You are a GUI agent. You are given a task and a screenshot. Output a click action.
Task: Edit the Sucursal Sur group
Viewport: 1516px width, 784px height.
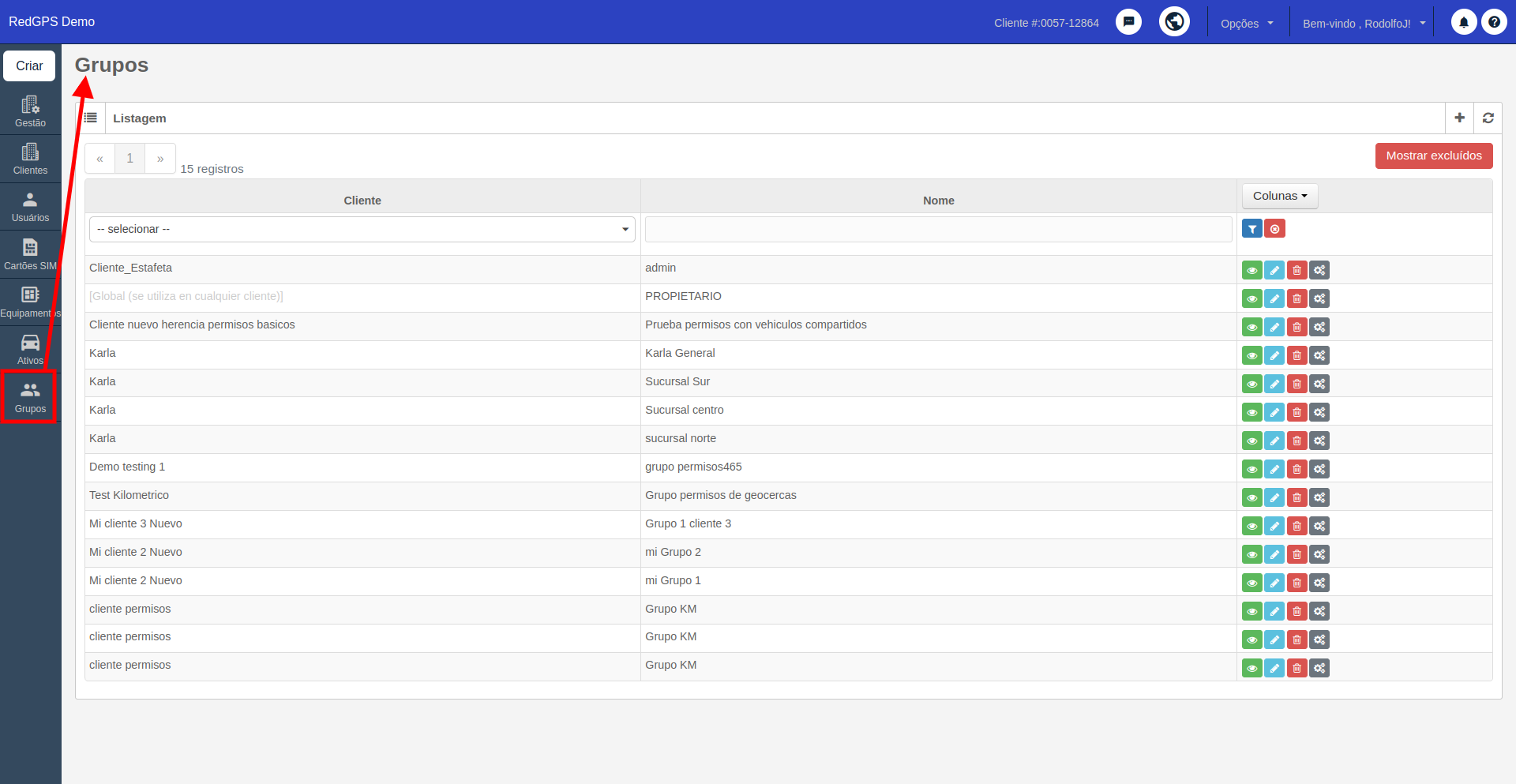(1274, 384)
